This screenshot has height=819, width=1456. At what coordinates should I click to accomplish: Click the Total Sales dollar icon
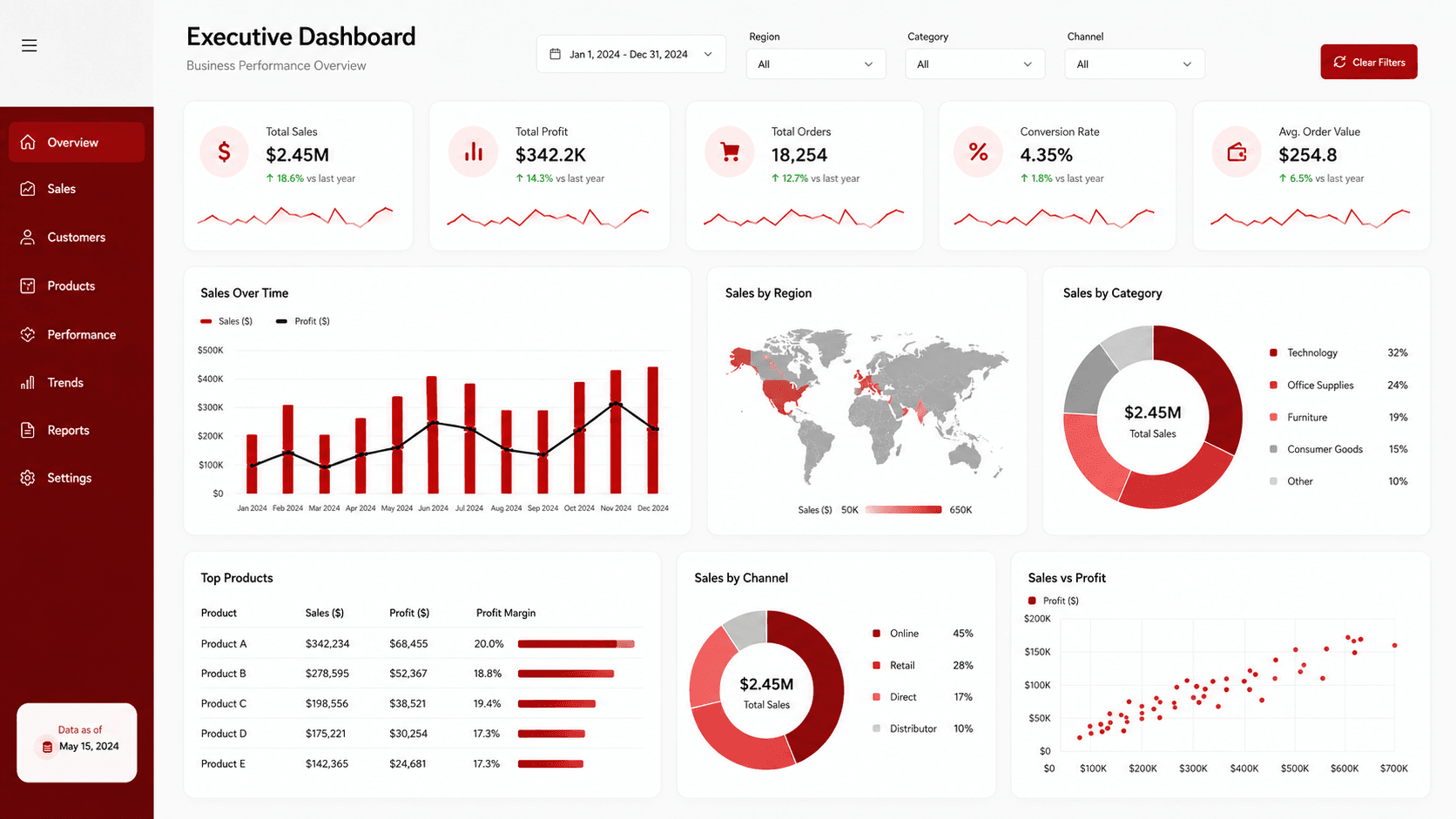tap(224, 152)
